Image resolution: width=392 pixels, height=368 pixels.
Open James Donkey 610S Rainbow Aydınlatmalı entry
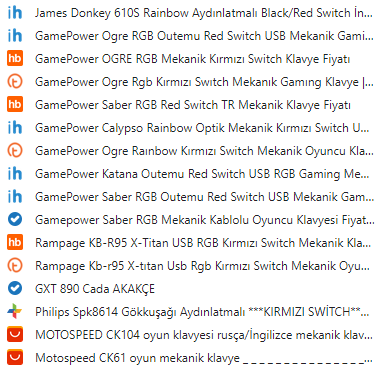click(x=190, y=13)
